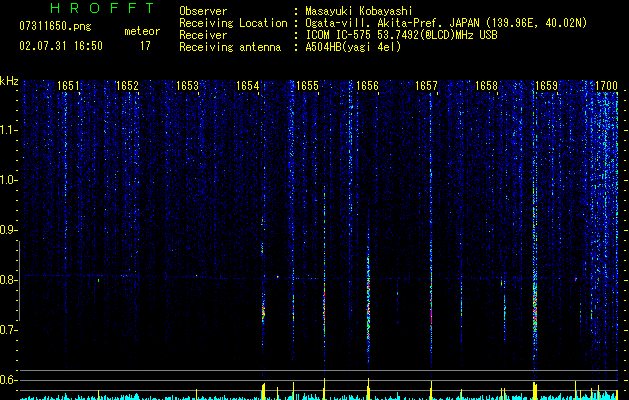Click the observer name Masayuki Kobayashi

(359, 11)
